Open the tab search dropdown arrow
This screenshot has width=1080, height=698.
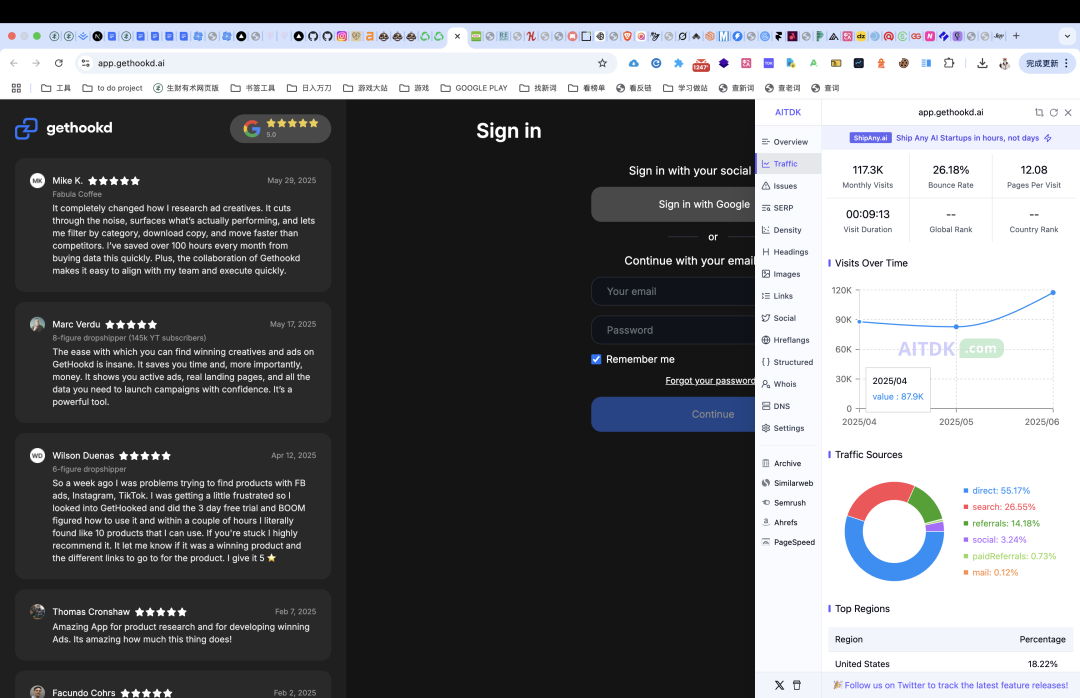point(1067,36)
